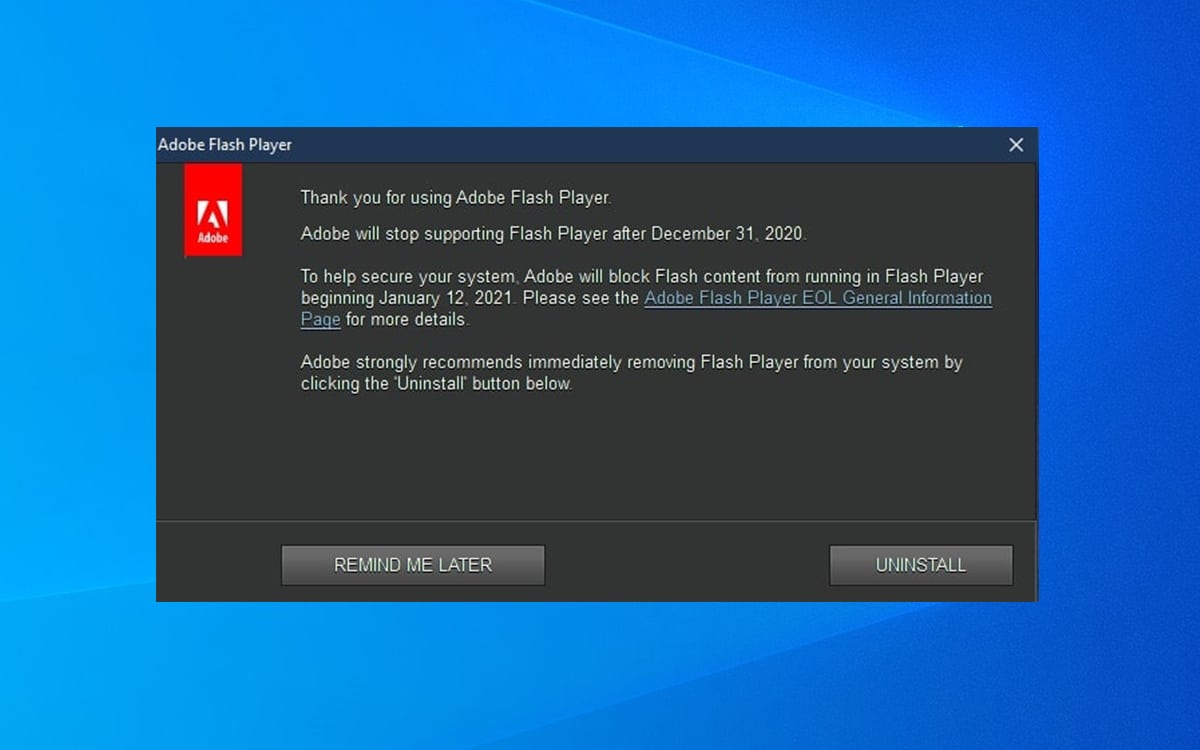Click the sentence mentioning December 31, 2020
This screenshot has height=750, width=1200.
click(553, 234)
